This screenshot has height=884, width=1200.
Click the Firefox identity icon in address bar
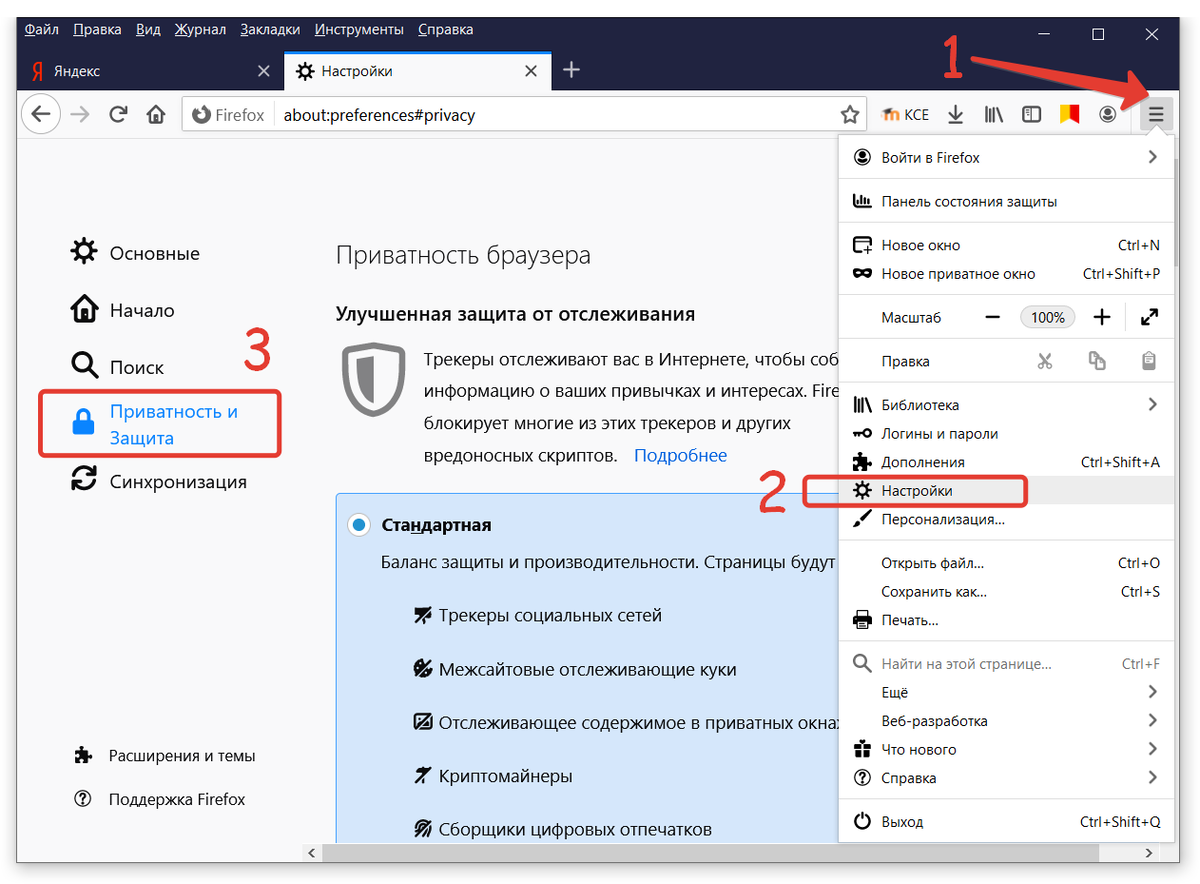[228, 115]
